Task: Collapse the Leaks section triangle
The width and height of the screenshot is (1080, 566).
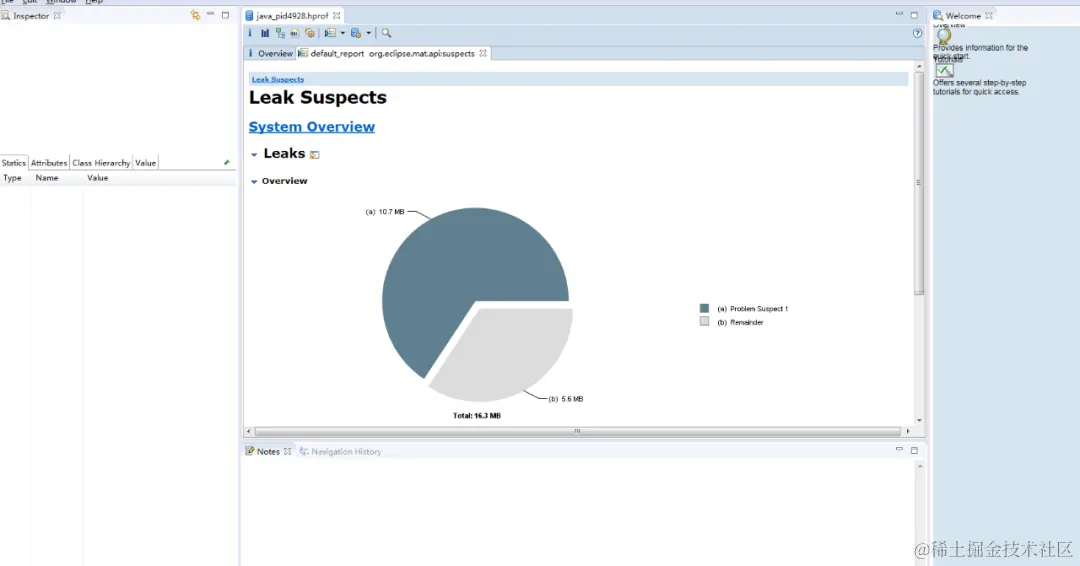Action: (x=254, y=155)
